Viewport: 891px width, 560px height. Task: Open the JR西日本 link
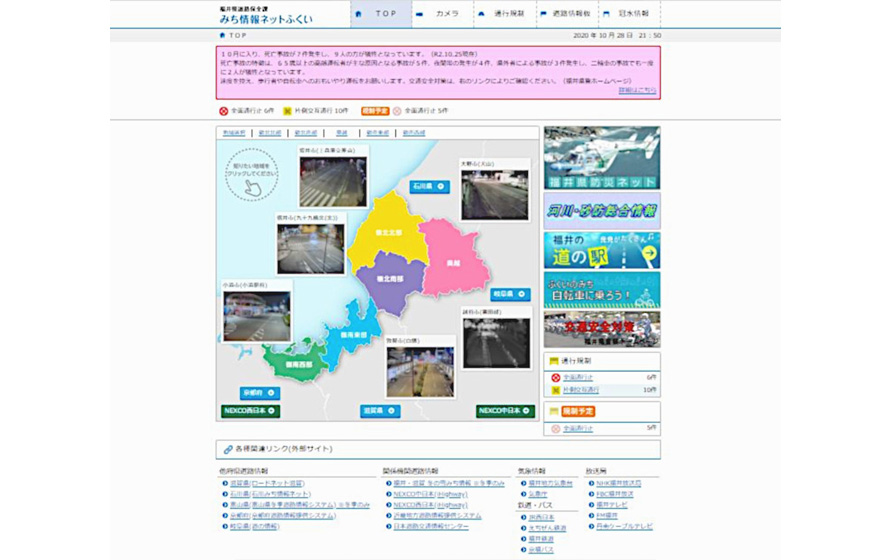(x=541, y=517)
